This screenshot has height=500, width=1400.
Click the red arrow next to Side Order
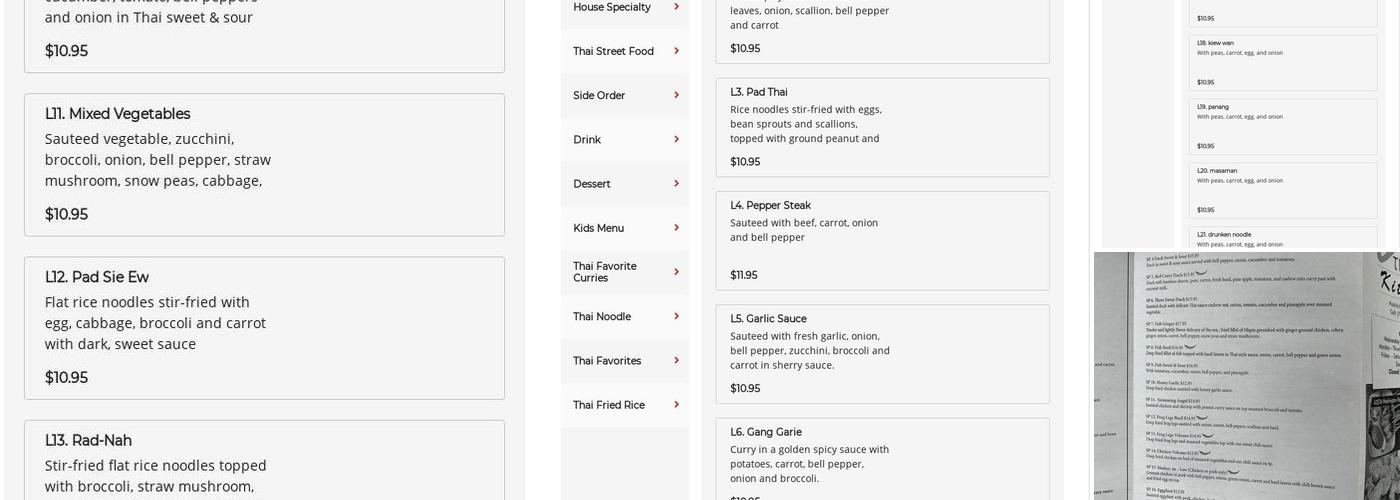pos(677,95)
